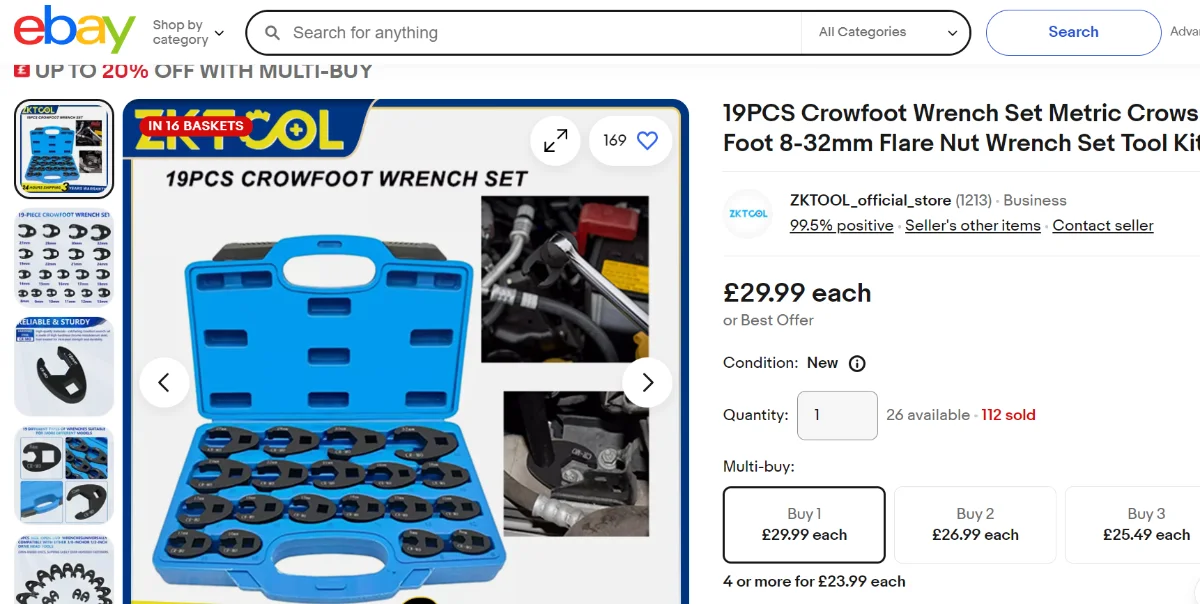Open the condition info icon

[x=857, y=363]
